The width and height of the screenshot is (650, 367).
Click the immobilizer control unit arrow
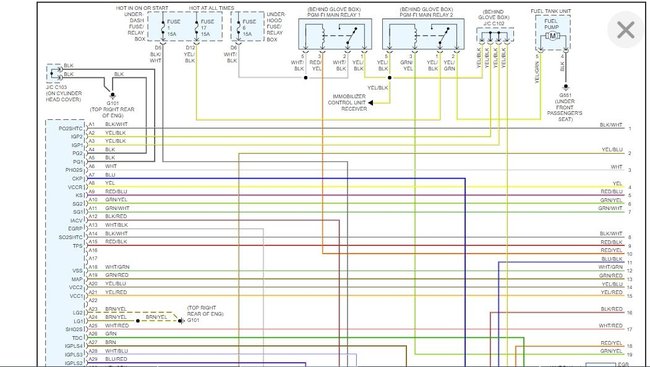tap(370, 102)
